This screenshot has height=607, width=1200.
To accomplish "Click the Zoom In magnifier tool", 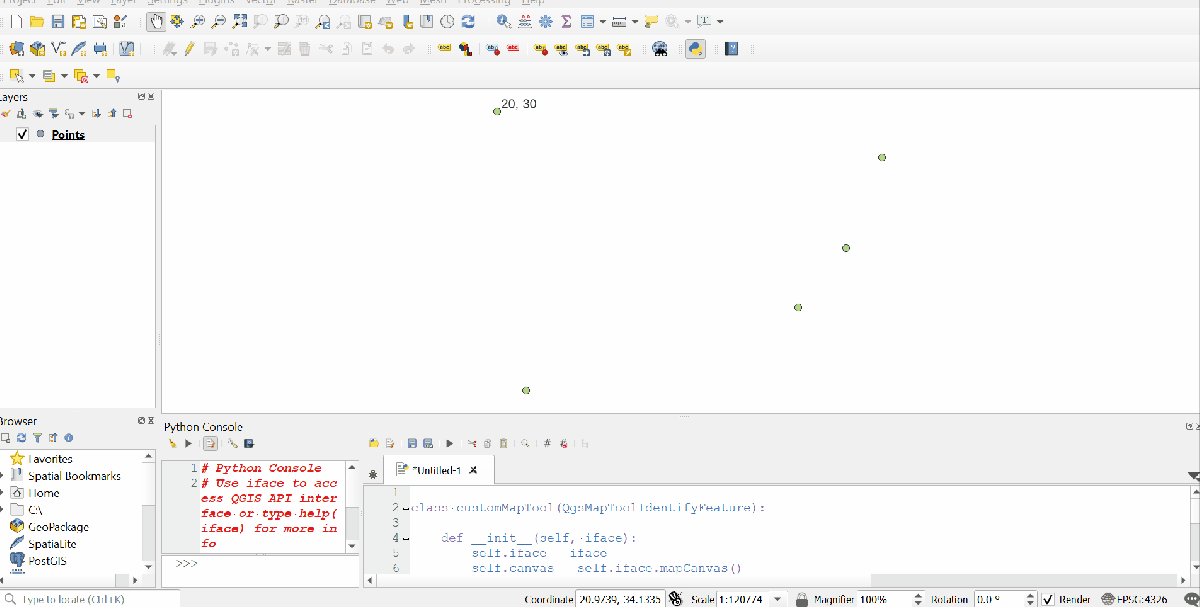I will [198, 21].
